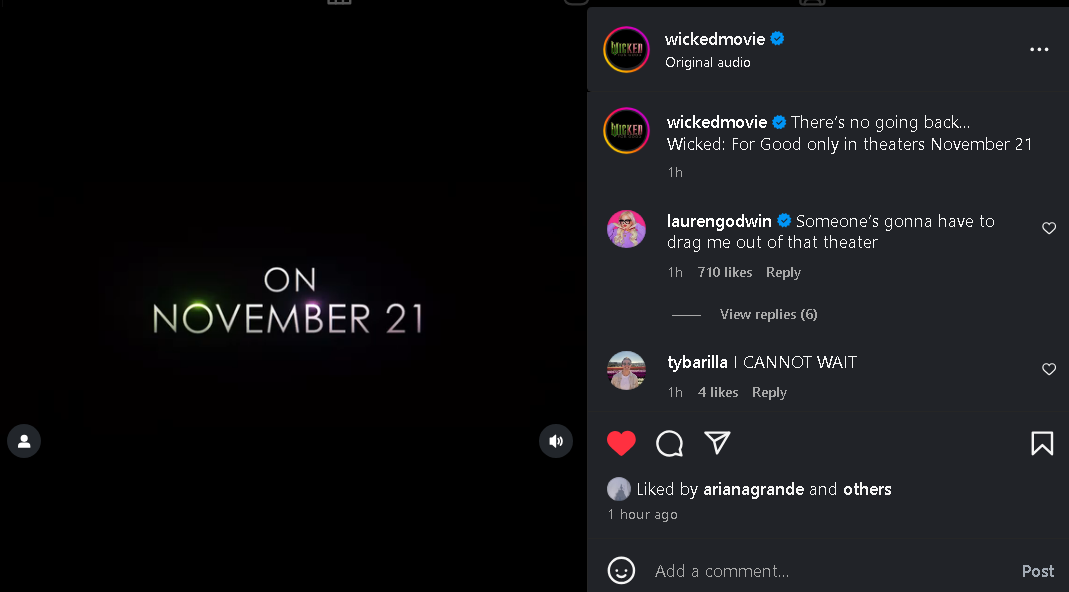Image resolution: width=1069 pixels, height=592 pixels.
Task: Open the three-dot more options menu
Action: [1039, 49]
